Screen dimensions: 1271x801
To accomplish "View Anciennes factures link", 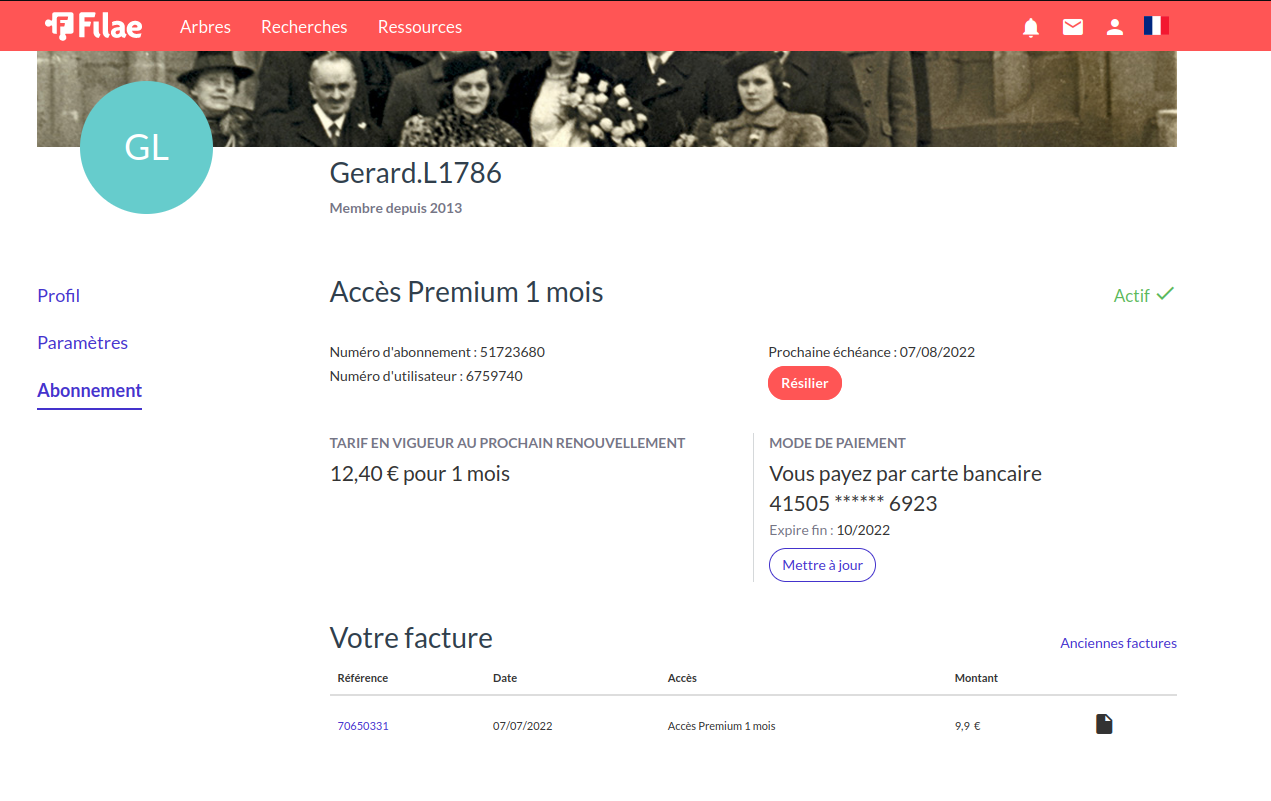I will click(1118, 643).
